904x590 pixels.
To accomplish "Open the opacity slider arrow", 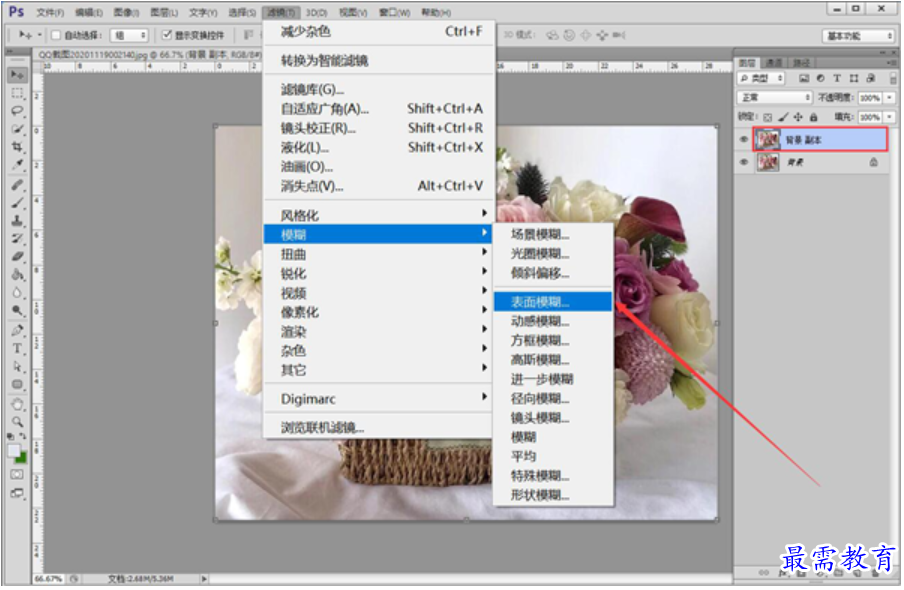I will pyautogui.click(x=890, y=97).
